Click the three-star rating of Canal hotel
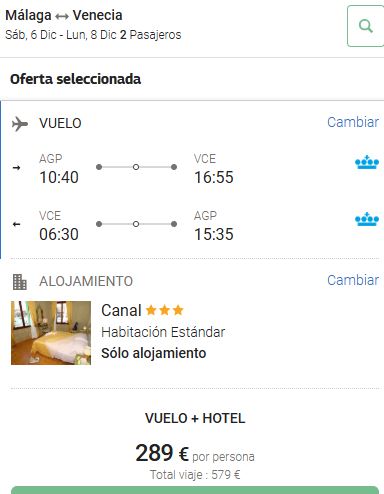Screen dimensions: 384x494 tap(165, 310)
